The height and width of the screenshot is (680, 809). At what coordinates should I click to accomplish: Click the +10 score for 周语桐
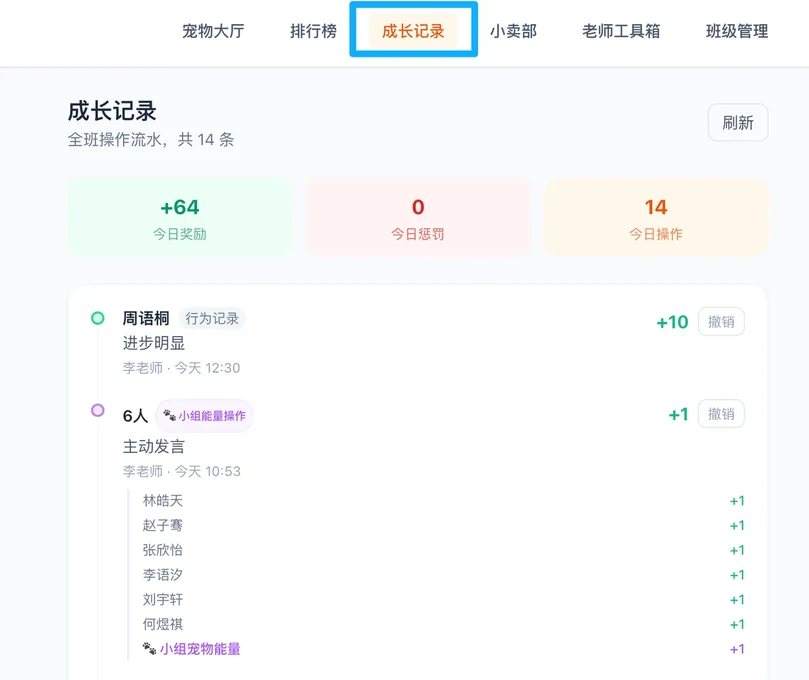672,322
